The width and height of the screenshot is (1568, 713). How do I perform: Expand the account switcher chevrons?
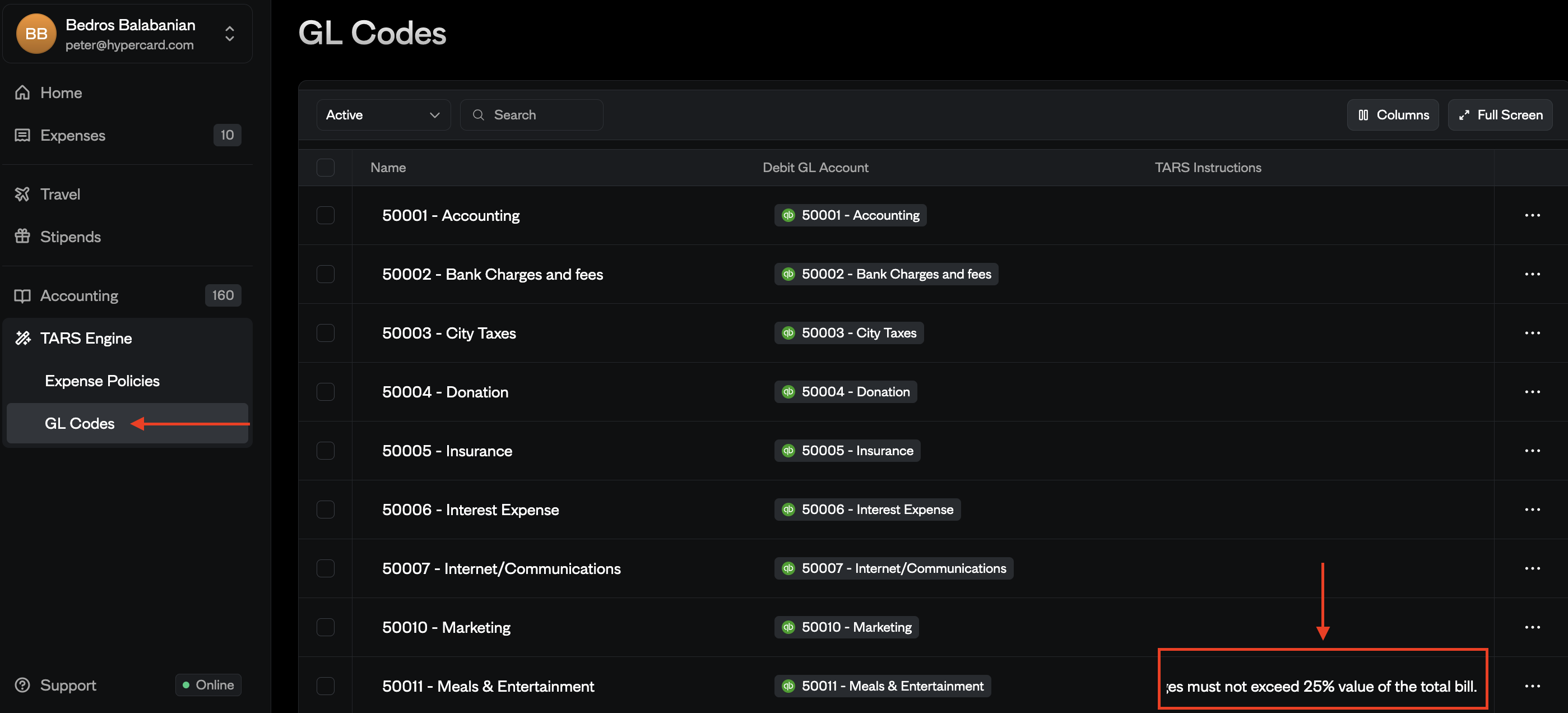click(229, 34)
